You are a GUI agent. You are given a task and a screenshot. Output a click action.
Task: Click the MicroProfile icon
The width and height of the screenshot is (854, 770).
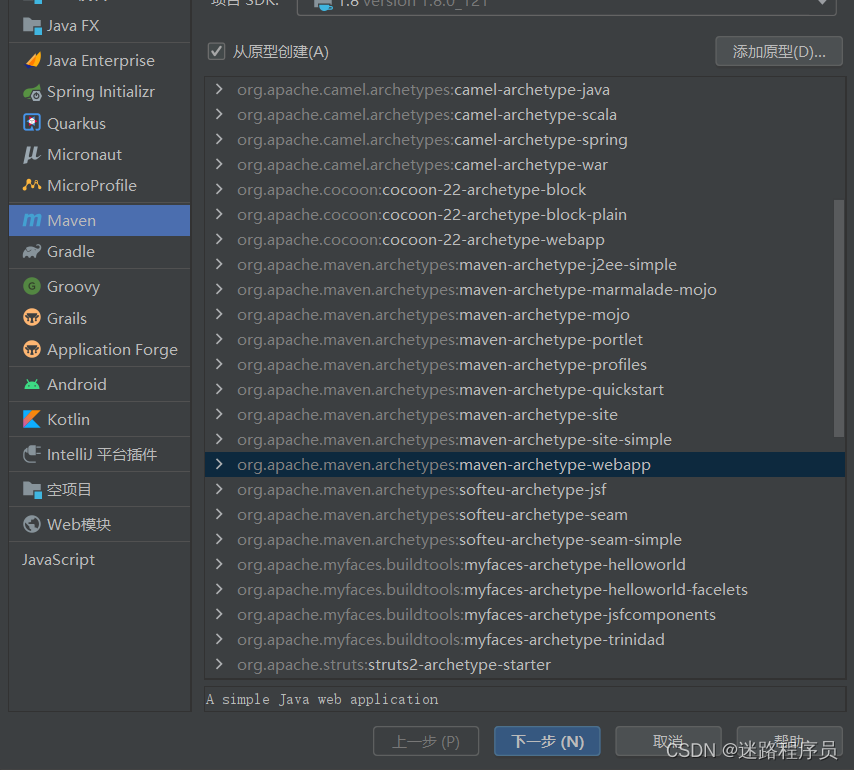click(x=32, y=185)
